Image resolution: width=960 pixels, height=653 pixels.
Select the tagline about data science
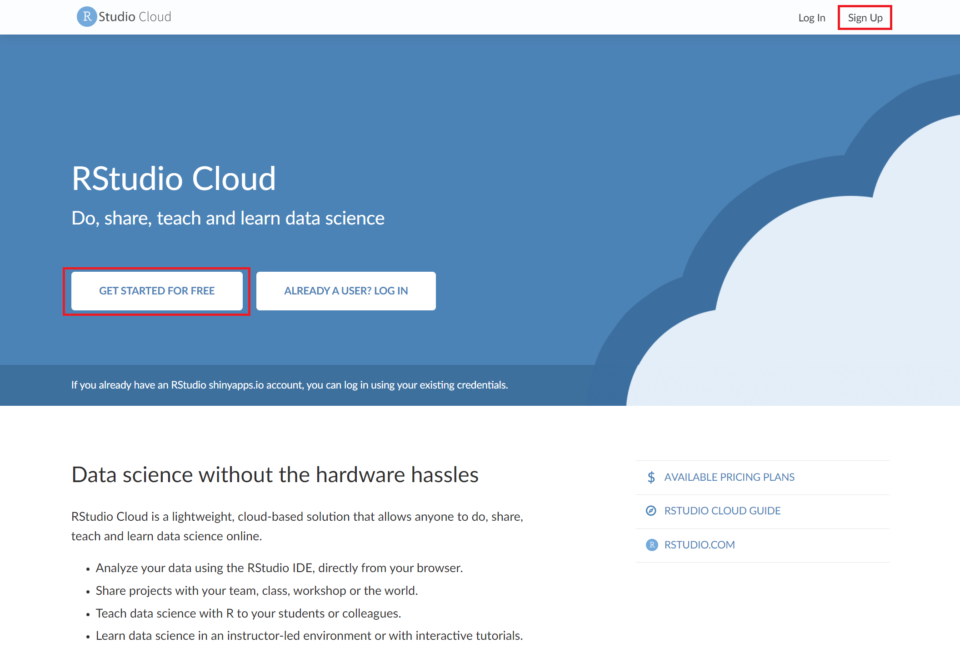point(227,218)
